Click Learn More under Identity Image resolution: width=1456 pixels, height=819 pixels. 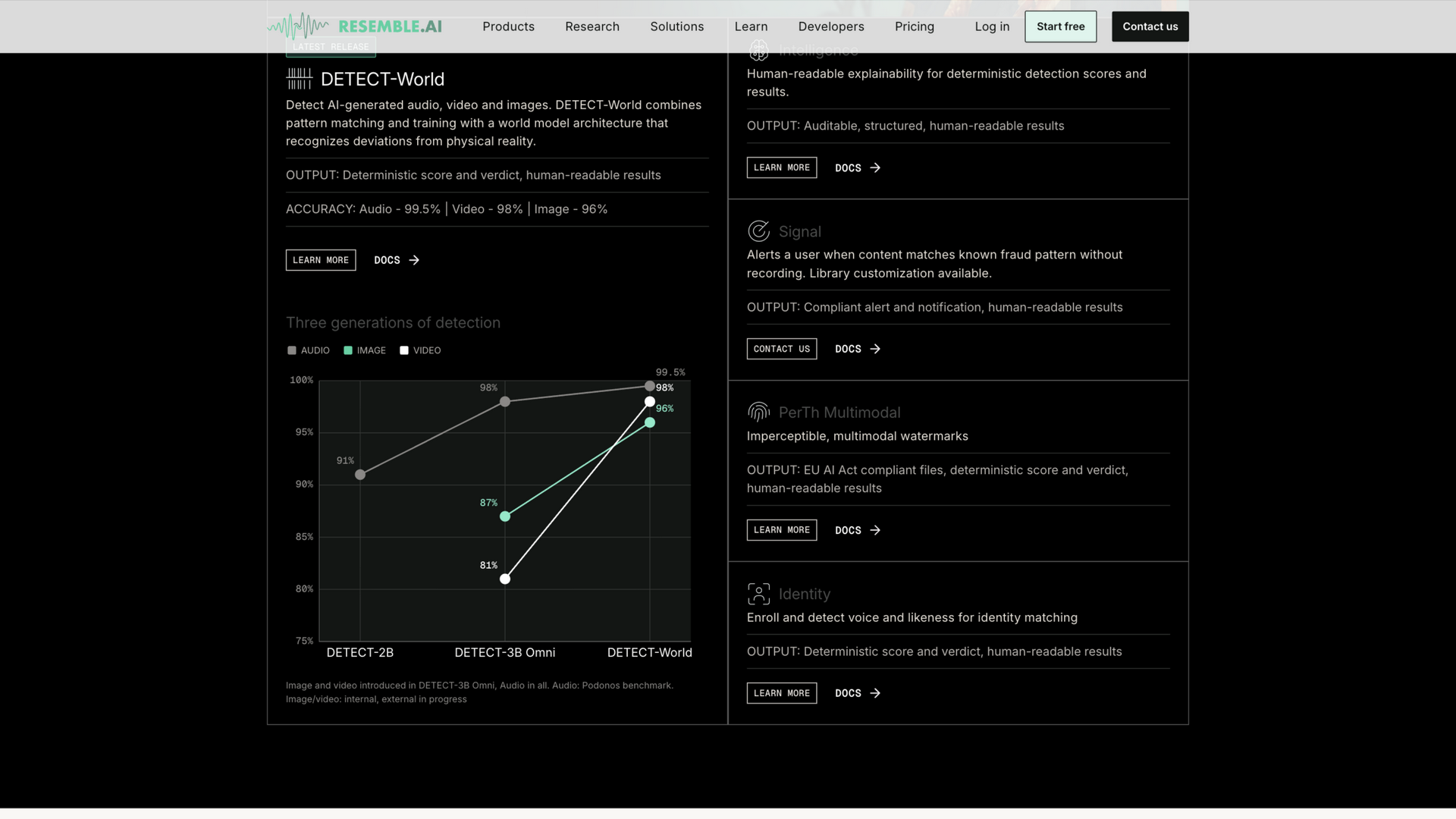point(782,693)
